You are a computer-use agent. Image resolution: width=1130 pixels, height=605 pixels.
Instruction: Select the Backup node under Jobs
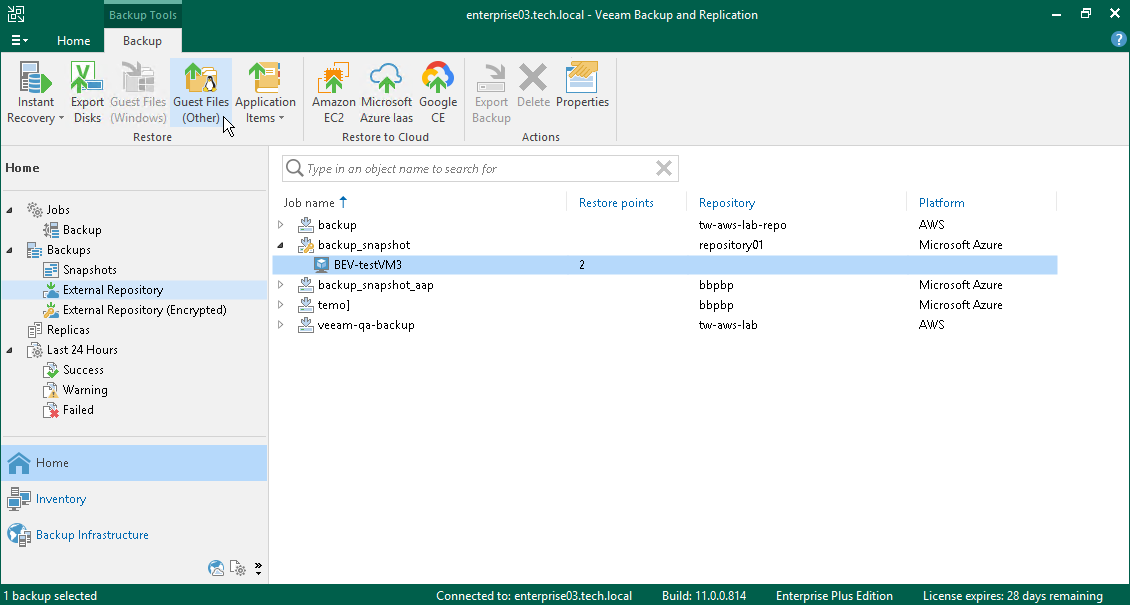81,230
